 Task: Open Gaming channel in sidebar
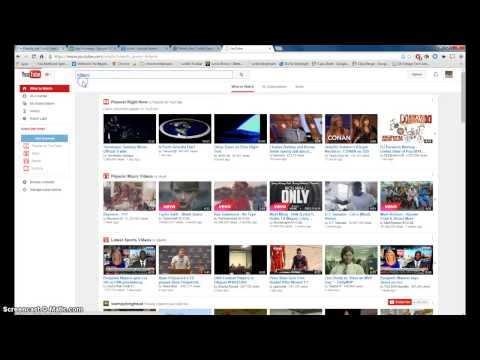pos(33,169)
